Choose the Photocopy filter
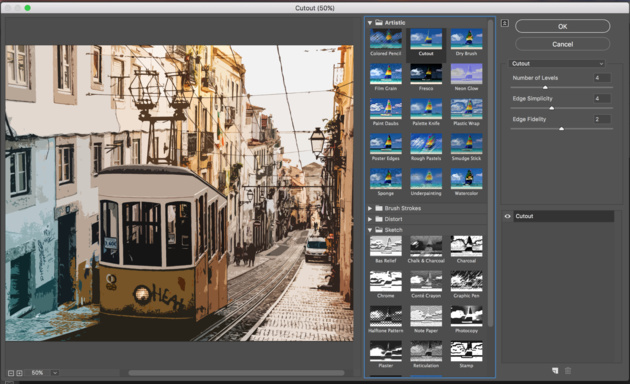This screenshot has width=630, height=384. coord(466,316)
